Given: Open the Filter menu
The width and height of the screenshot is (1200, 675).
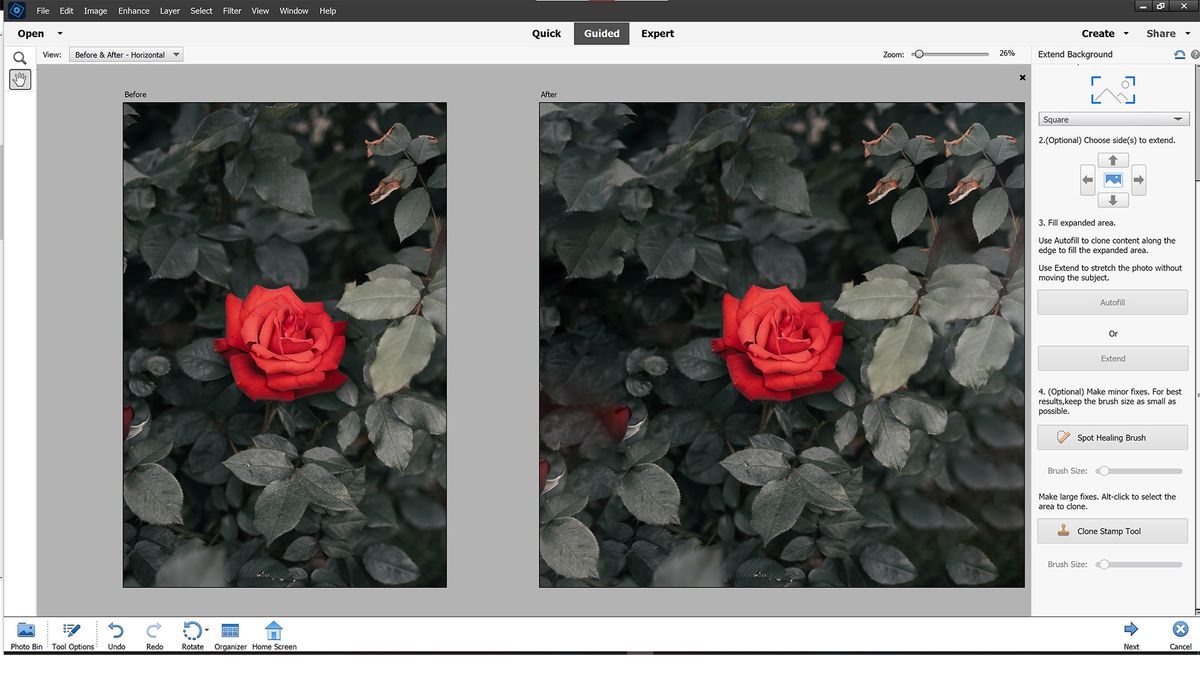Looking at the screenshot, I should (x=232, y=11).
